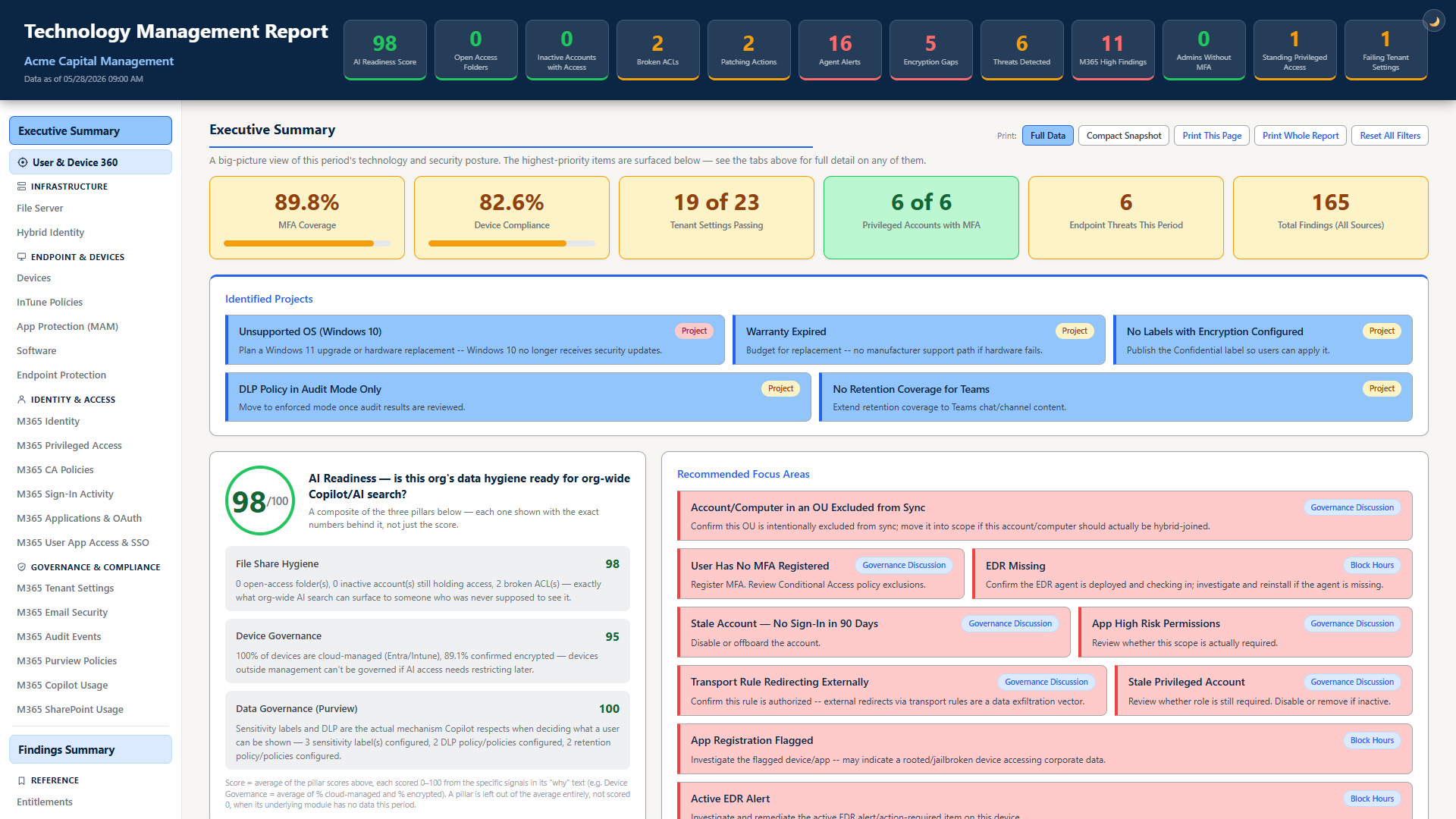Click the Reference bookmark icon
Image resolution: width=1456 pixels, height=819 pixels.
point(21,780)
